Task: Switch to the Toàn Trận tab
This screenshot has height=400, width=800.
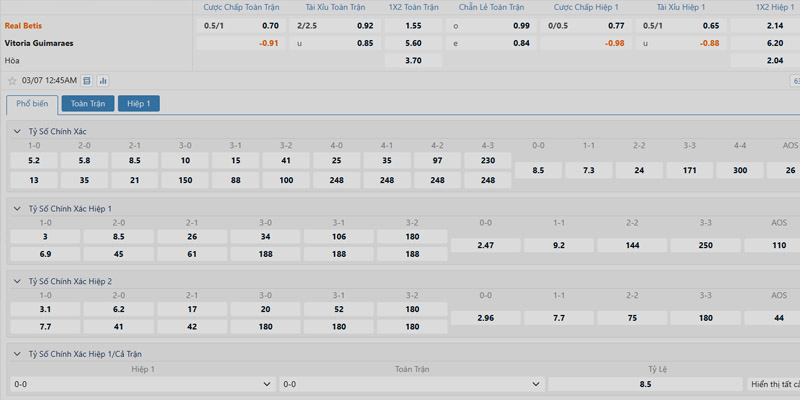Action: (88, 104)
